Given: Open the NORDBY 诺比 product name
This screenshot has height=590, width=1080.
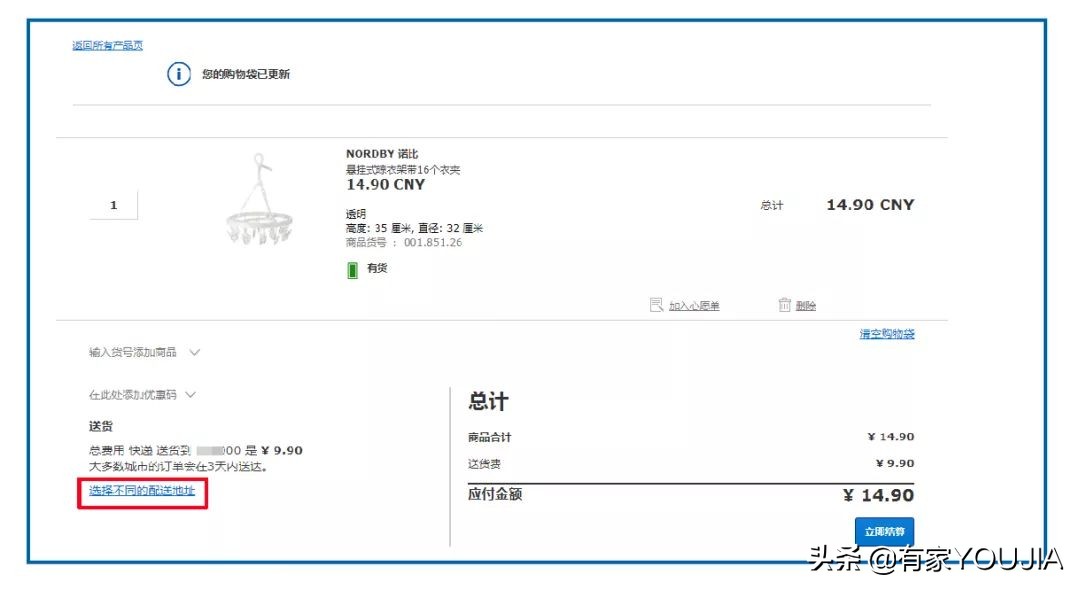Looking at the screenshot, I should coord(385,153).
